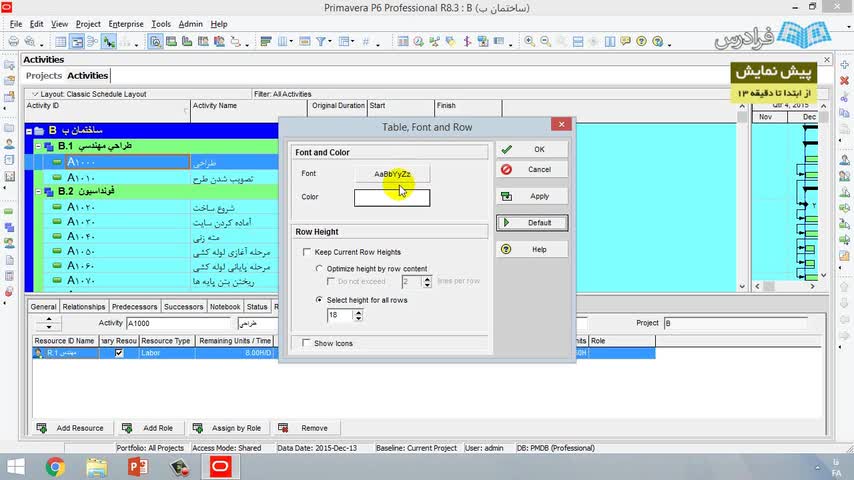Click the Assign by Role button
This screenshot has height=480, width=854.
pos(228,428)
